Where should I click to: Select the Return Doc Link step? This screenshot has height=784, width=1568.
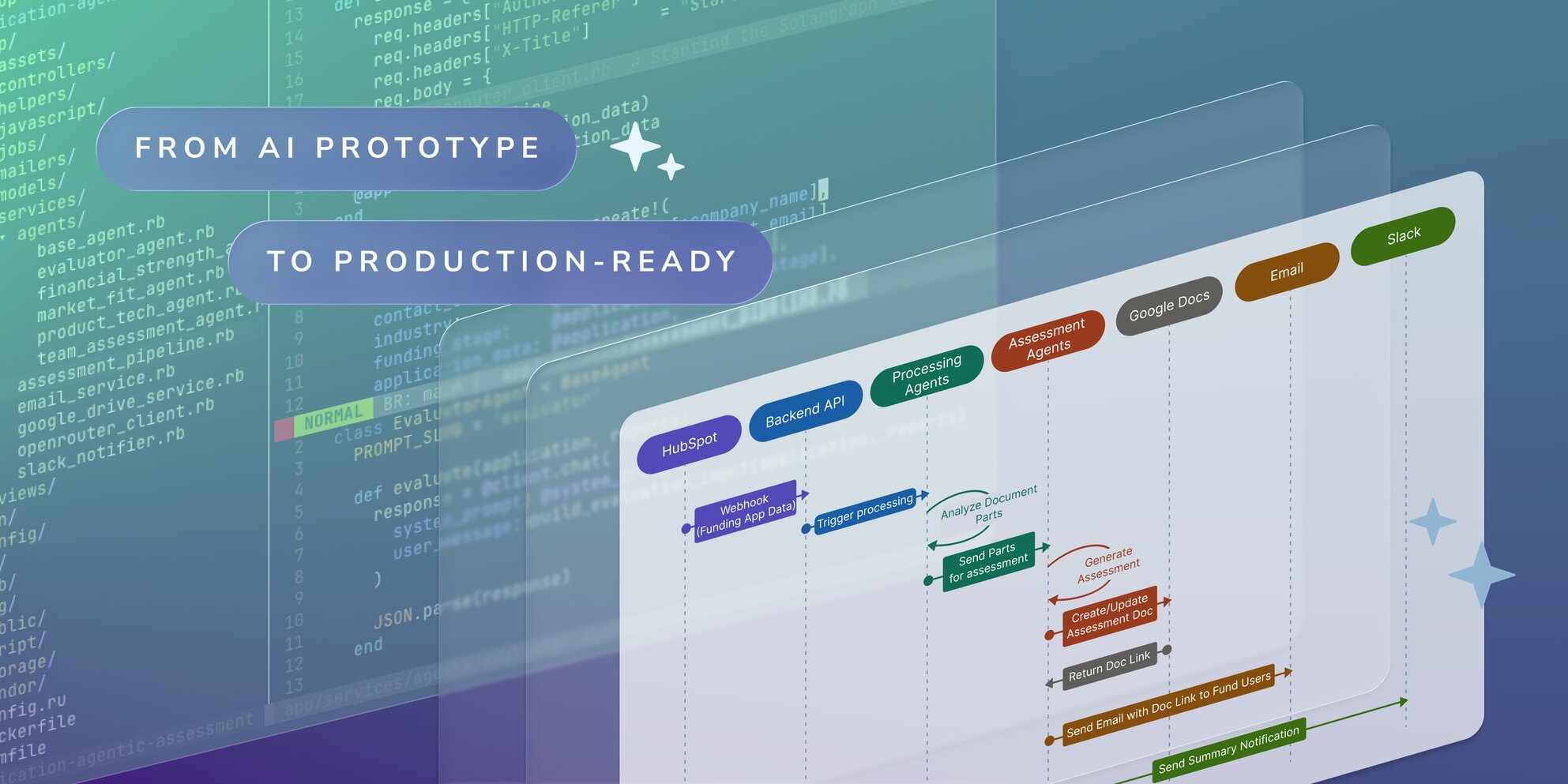1109,666
